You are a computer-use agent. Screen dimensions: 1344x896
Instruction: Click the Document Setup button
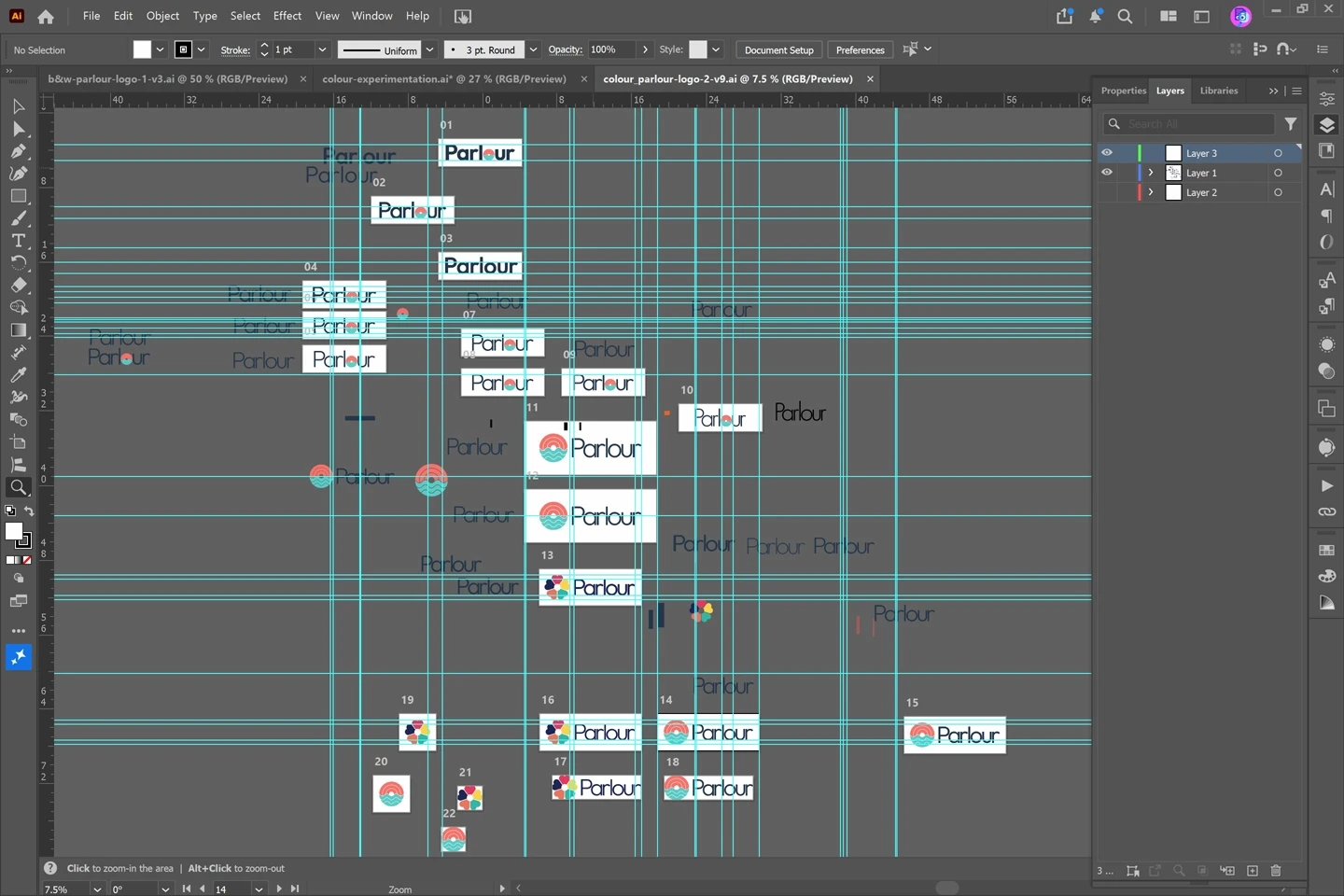779,49
